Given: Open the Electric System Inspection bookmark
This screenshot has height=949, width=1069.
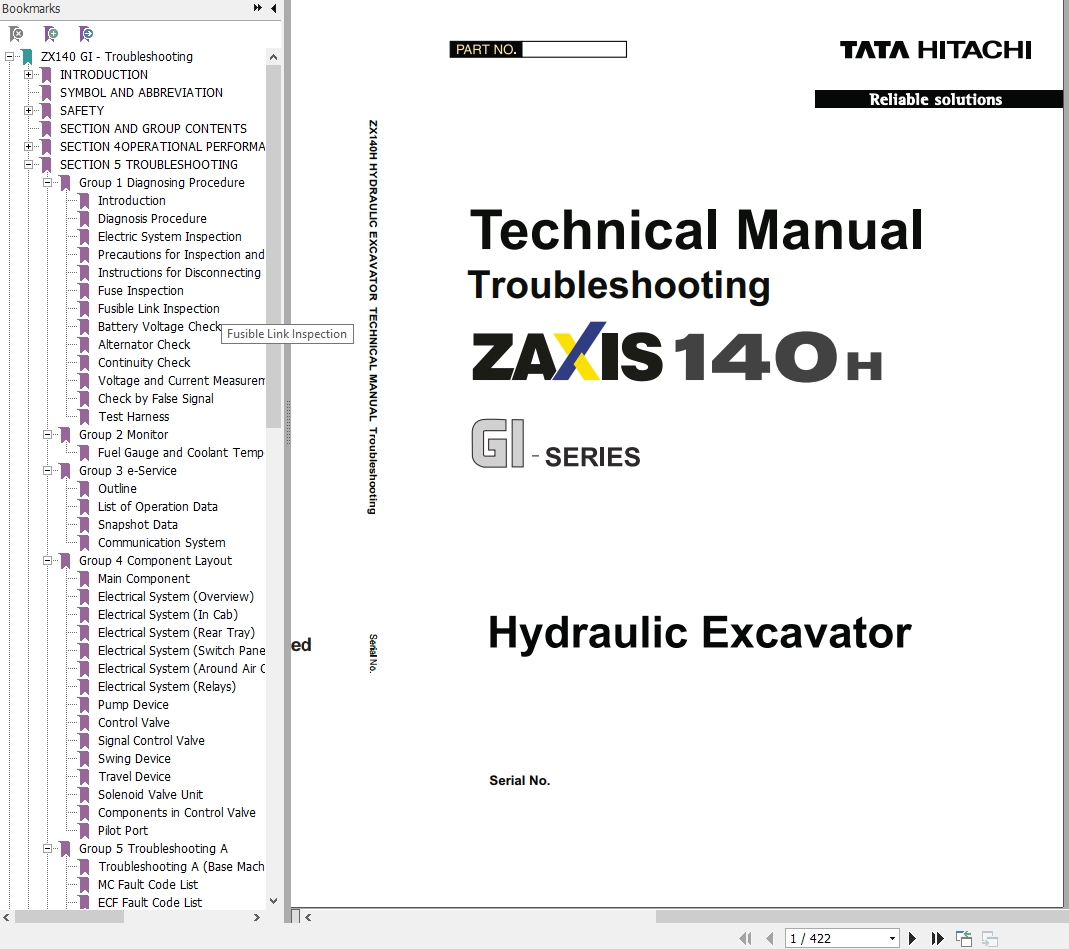Looking at the screenshot, I should (x=170, y=237).
